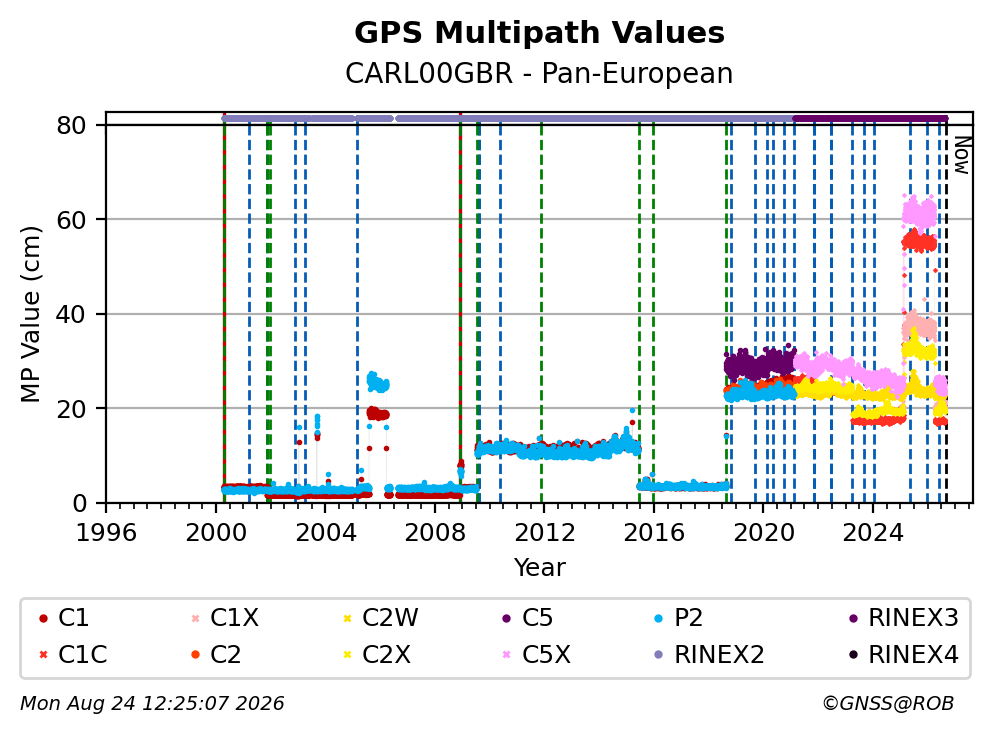Click the ©GNSS@ROB credit text
Image resolution: width=992 pixels, height=734 pixels.
click(x=888, y=704)
